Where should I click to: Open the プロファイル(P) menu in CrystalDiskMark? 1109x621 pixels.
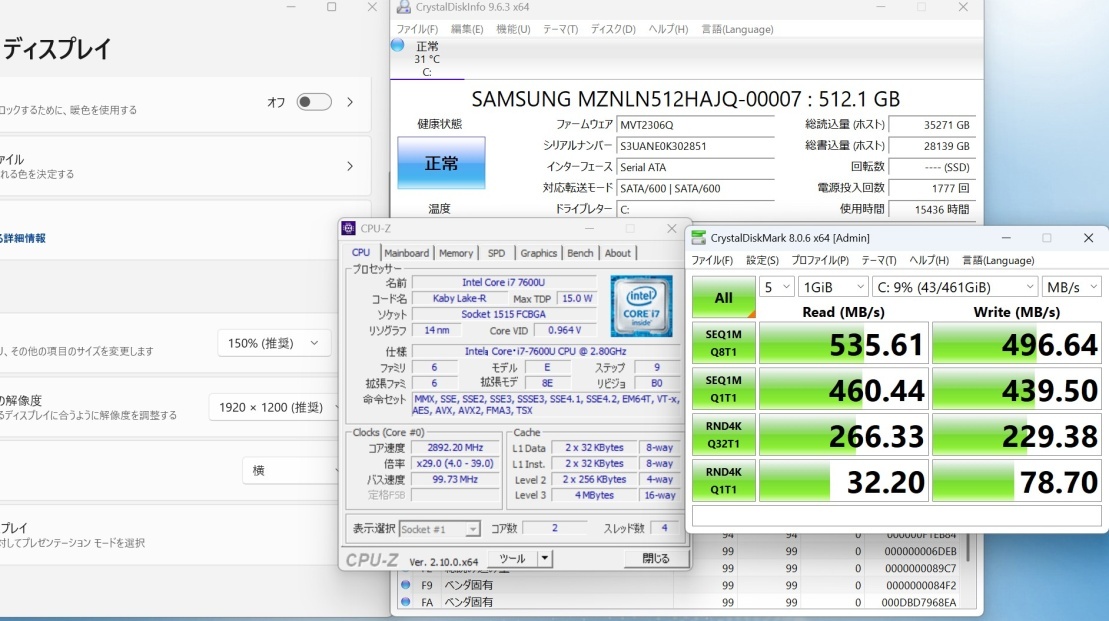click(x=820, y=260)
